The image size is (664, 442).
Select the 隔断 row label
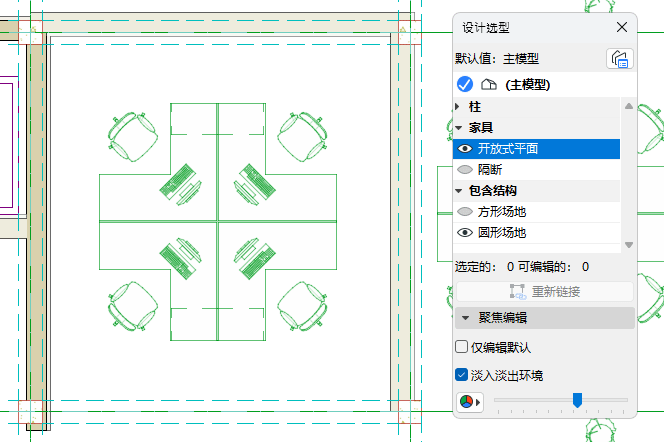click(490, 170)
